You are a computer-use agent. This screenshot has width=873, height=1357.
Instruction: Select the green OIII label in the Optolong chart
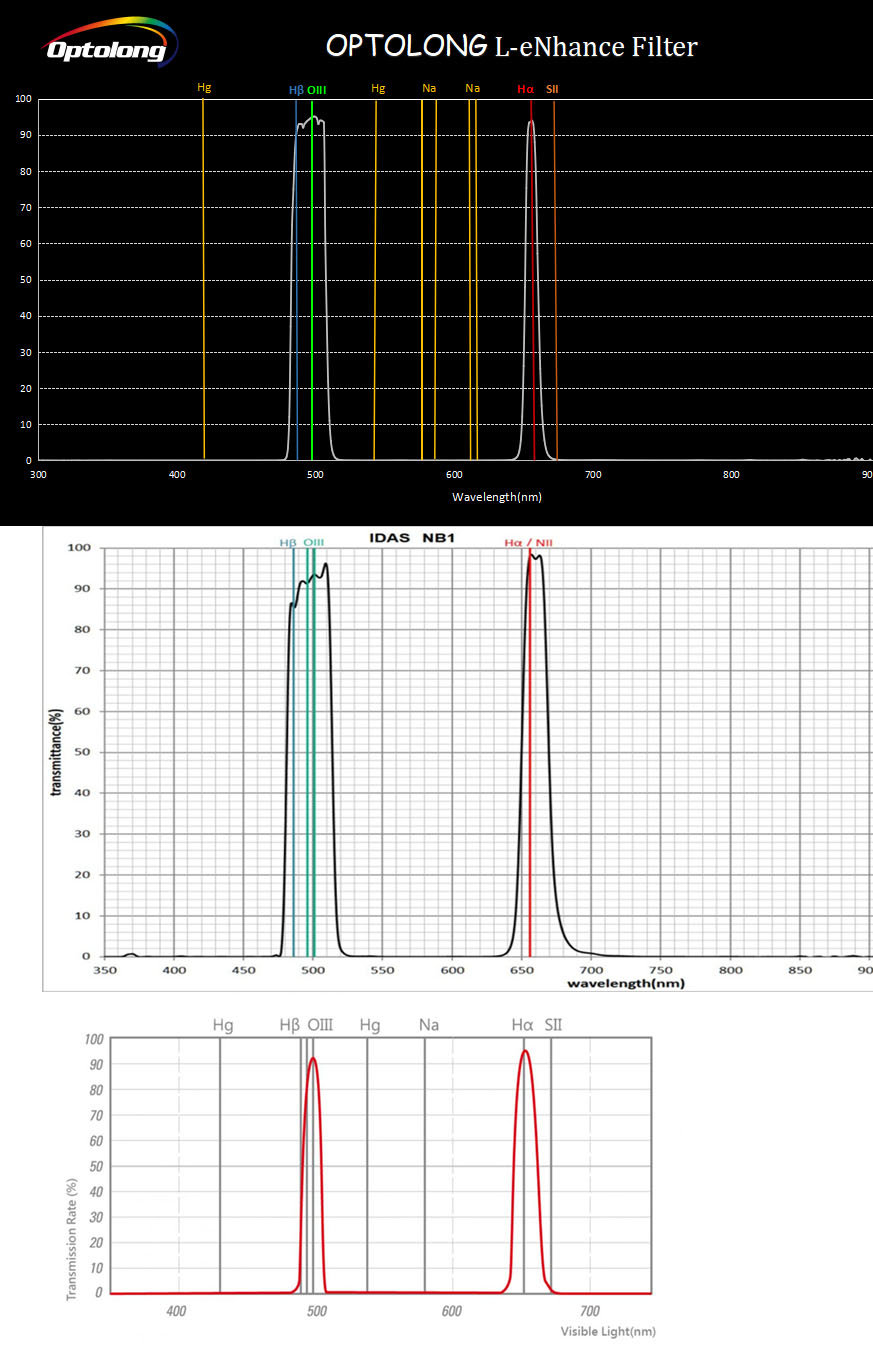tap(317, 90)
